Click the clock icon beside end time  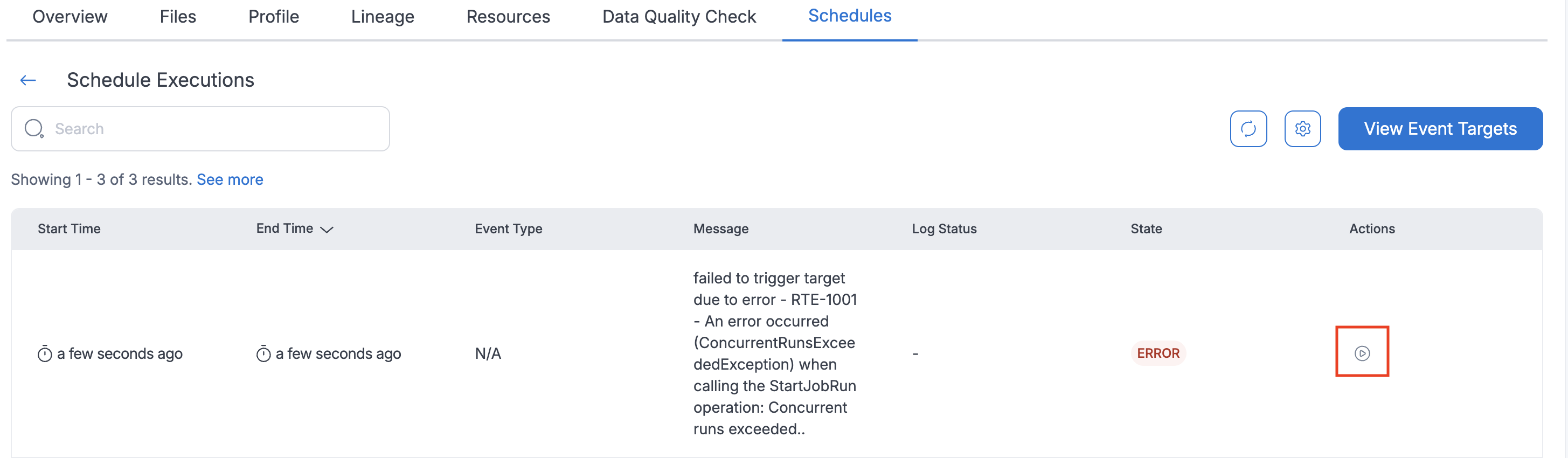[263, 354]
